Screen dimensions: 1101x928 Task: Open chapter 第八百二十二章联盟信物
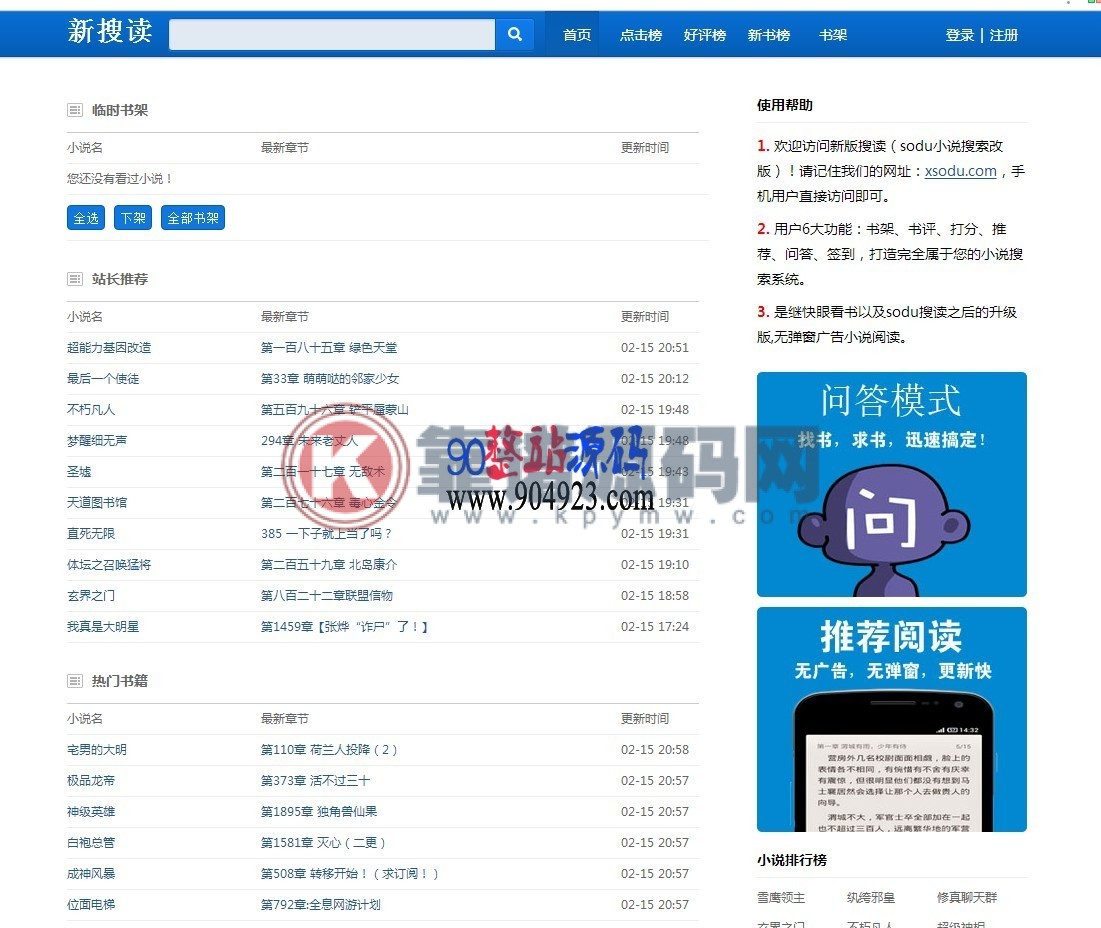(327, 595)
